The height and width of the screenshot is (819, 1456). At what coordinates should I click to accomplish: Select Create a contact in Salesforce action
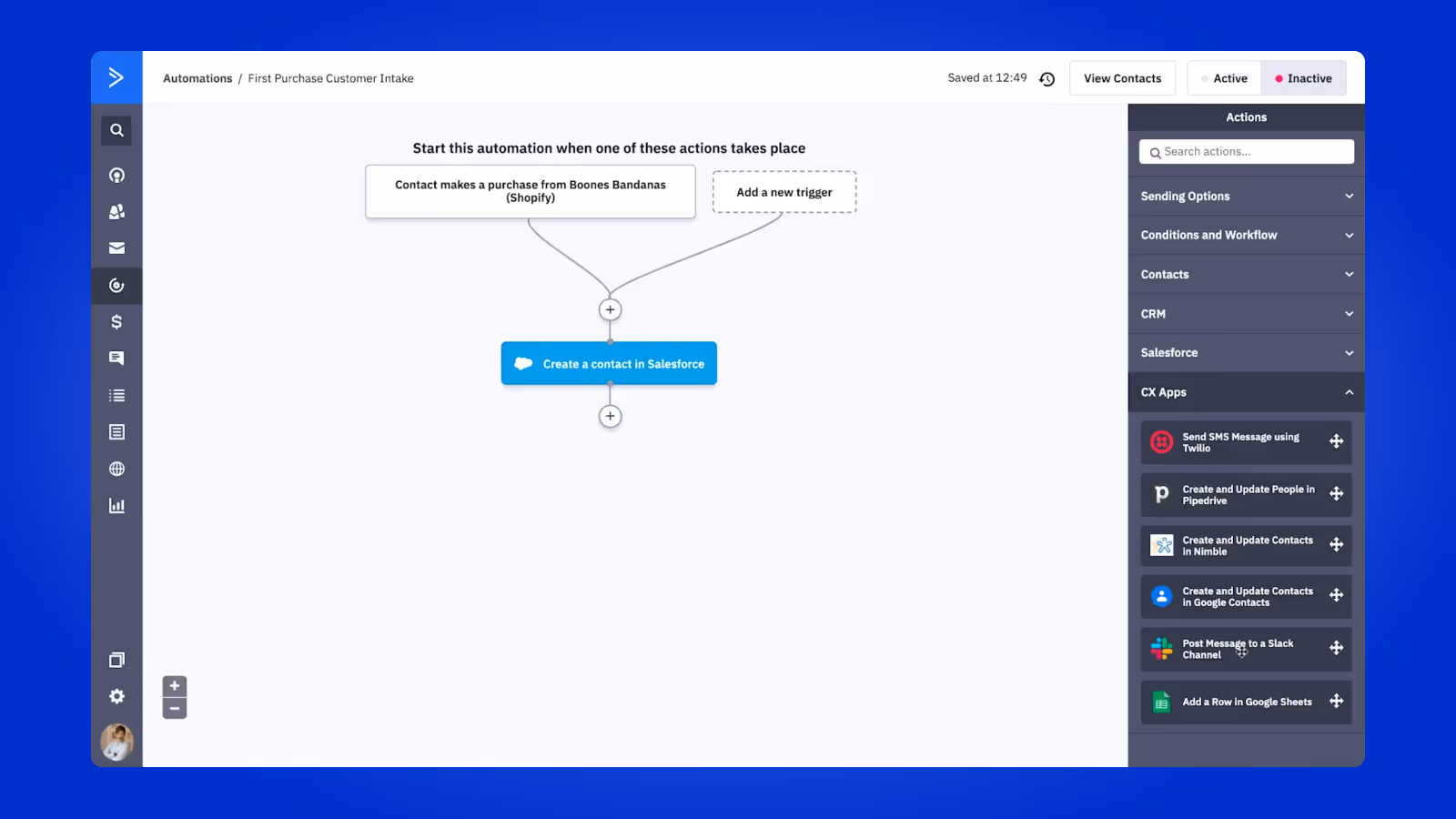click(609, 363)
